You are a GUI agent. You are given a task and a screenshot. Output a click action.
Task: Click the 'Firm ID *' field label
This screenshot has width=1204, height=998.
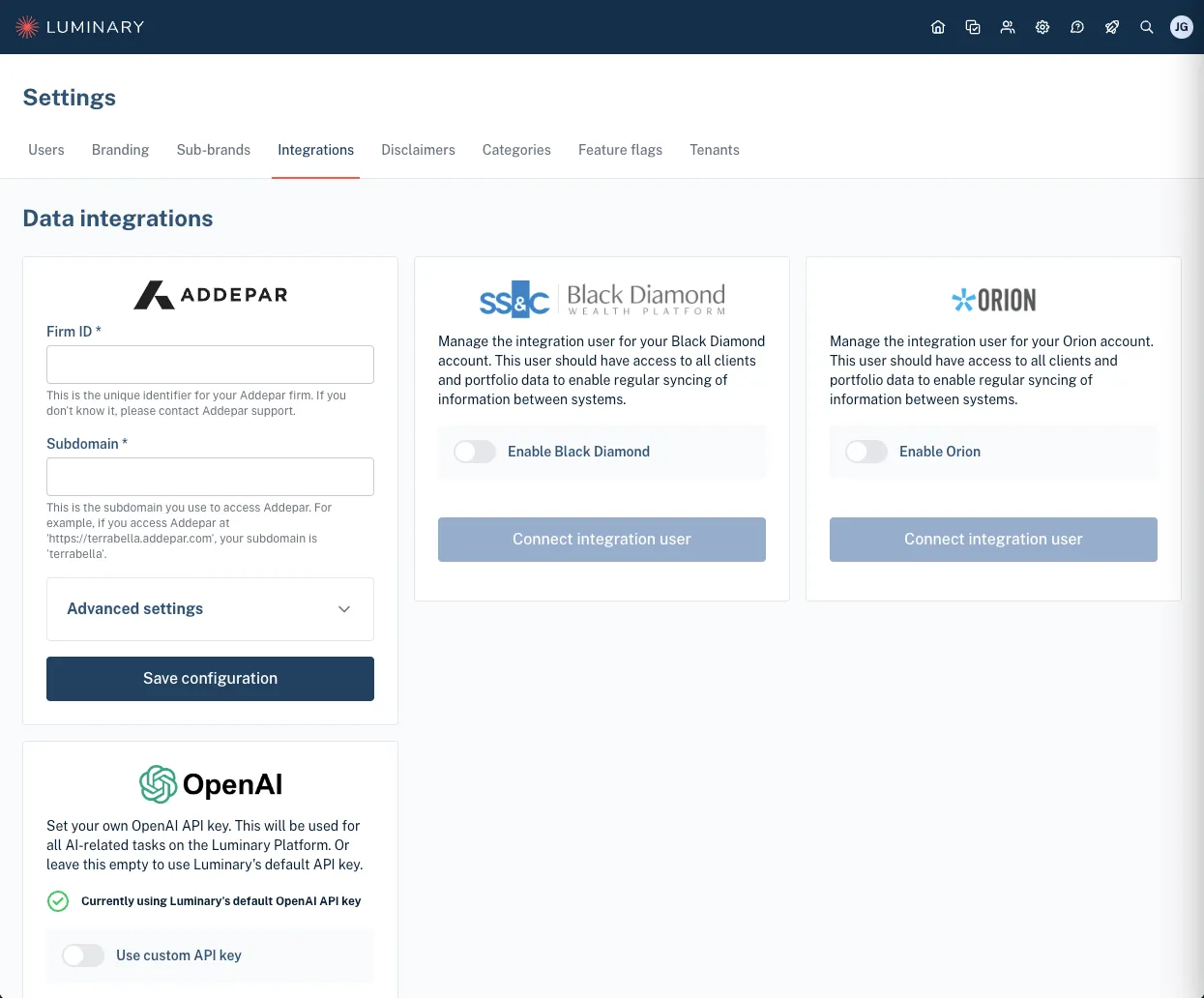73,332
